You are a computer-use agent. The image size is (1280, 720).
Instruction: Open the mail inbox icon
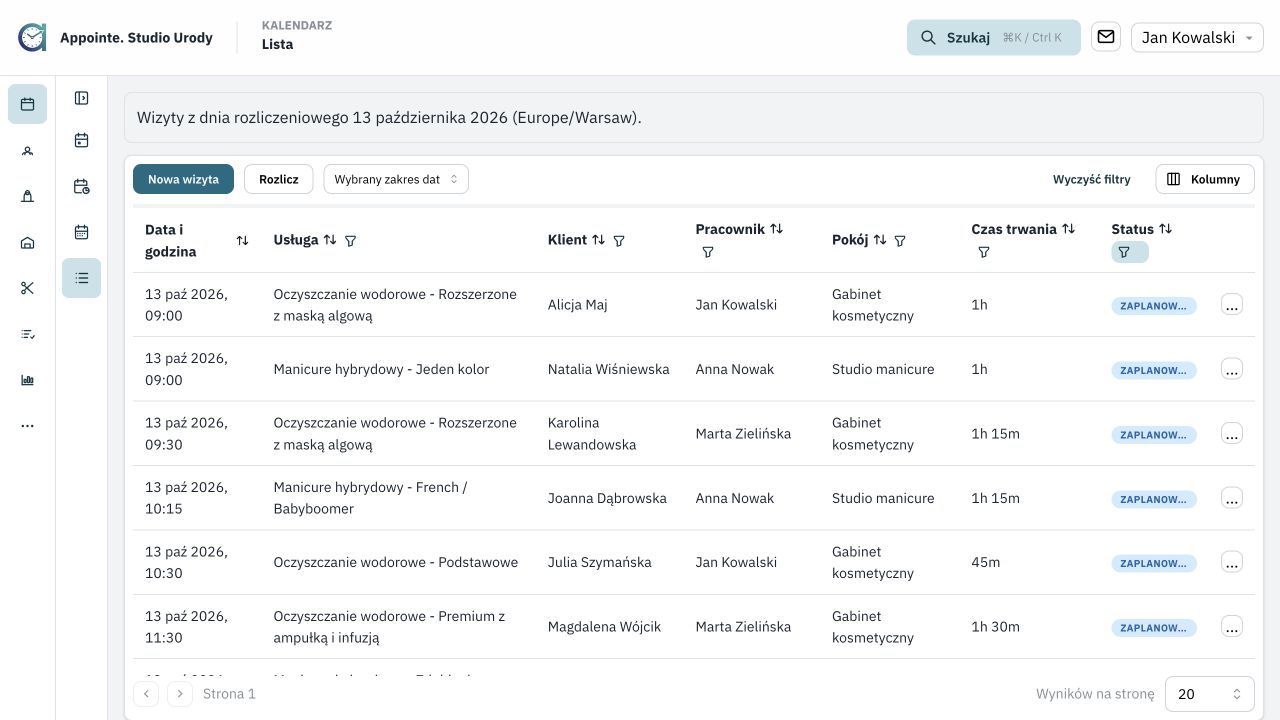1106,37
